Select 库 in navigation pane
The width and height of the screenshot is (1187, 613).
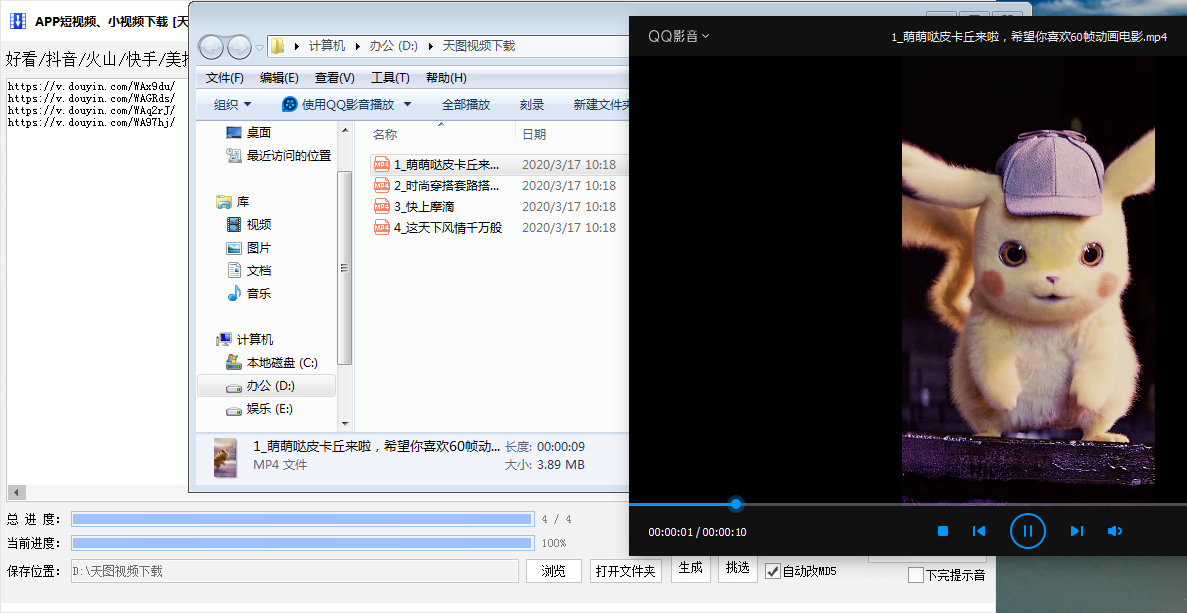pyautogui.click(x=233, y=201)
